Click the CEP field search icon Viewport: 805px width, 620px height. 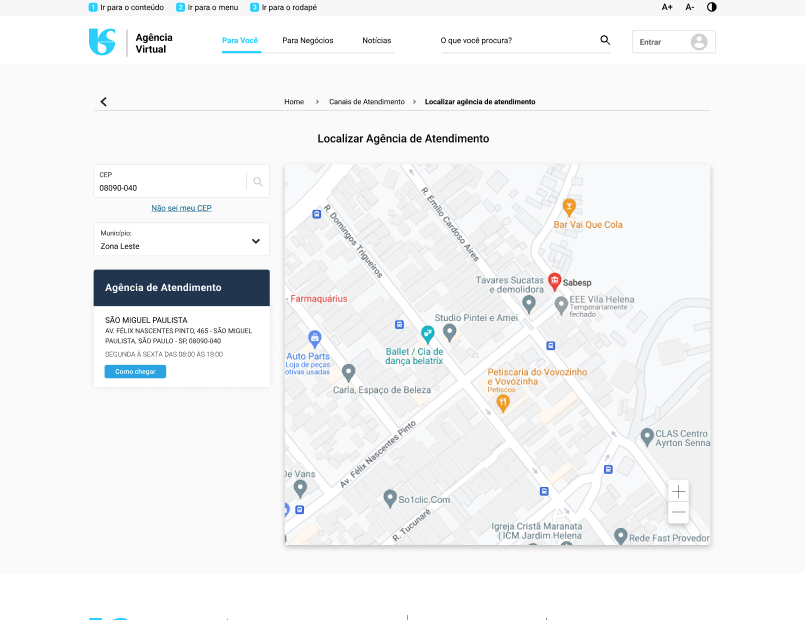[258, 182]
